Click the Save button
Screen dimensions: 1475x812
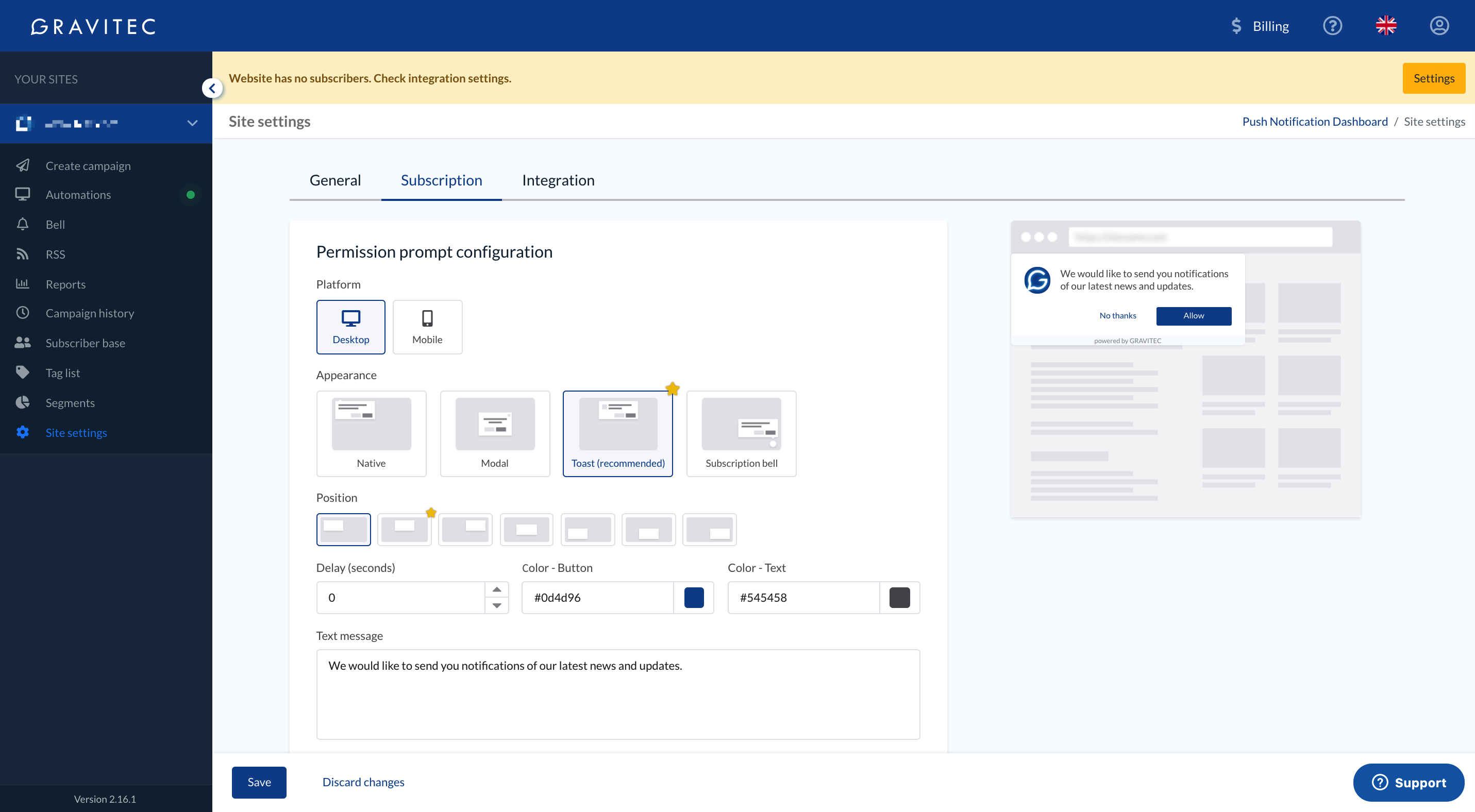(259, 782)
